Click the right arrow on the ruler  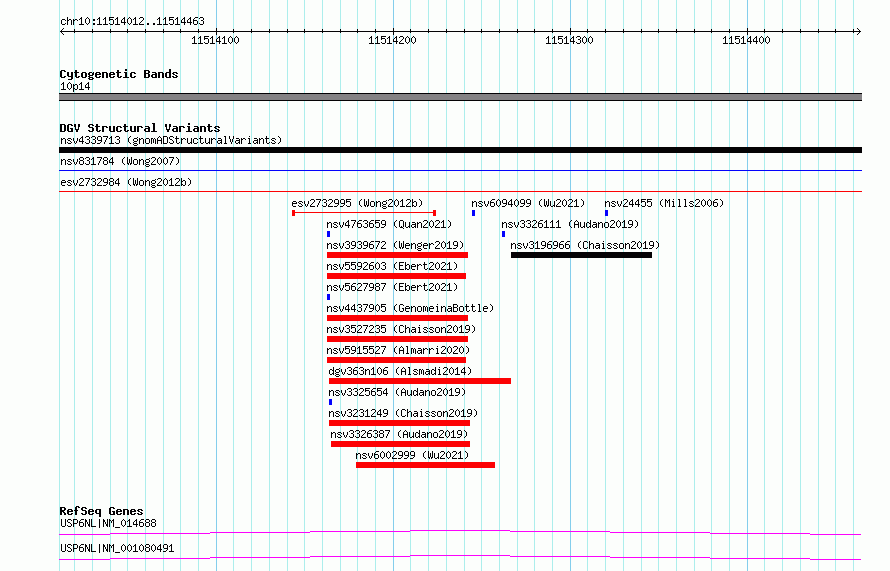[x=858, y=31]
